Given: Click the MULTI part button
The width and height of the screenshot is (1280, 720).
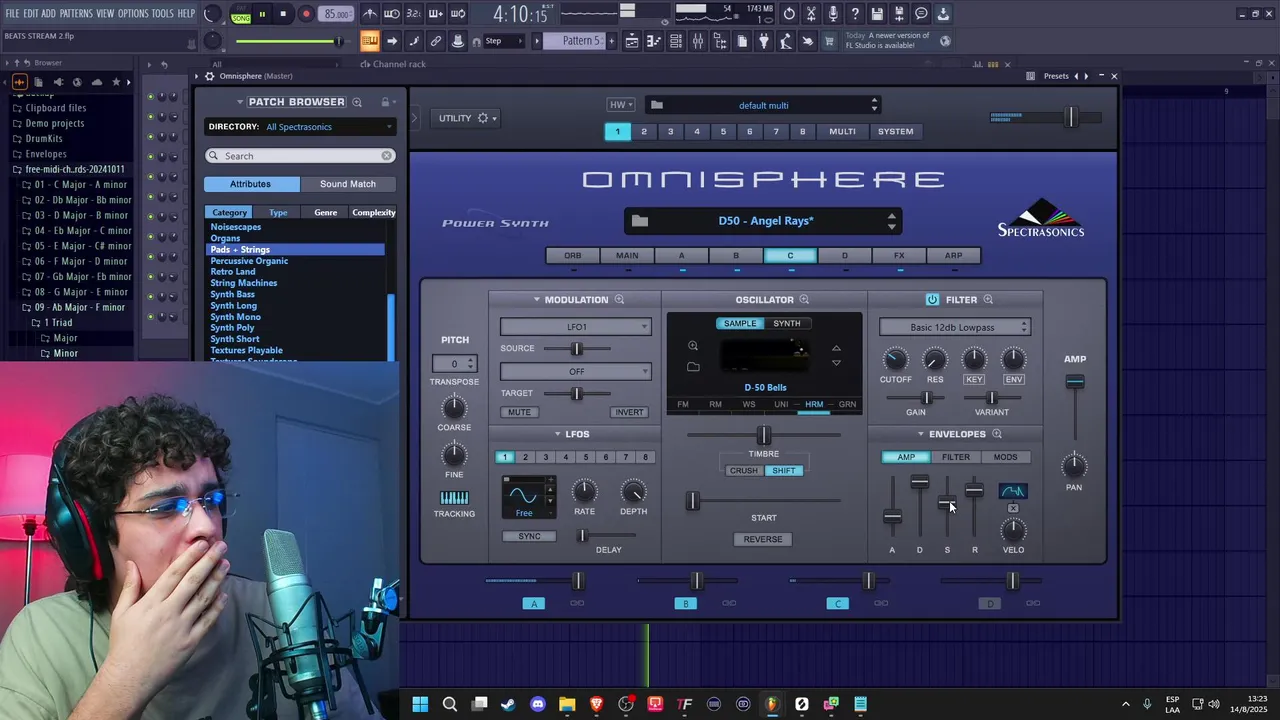Looking at the screenshot, I should coord(842,131).
